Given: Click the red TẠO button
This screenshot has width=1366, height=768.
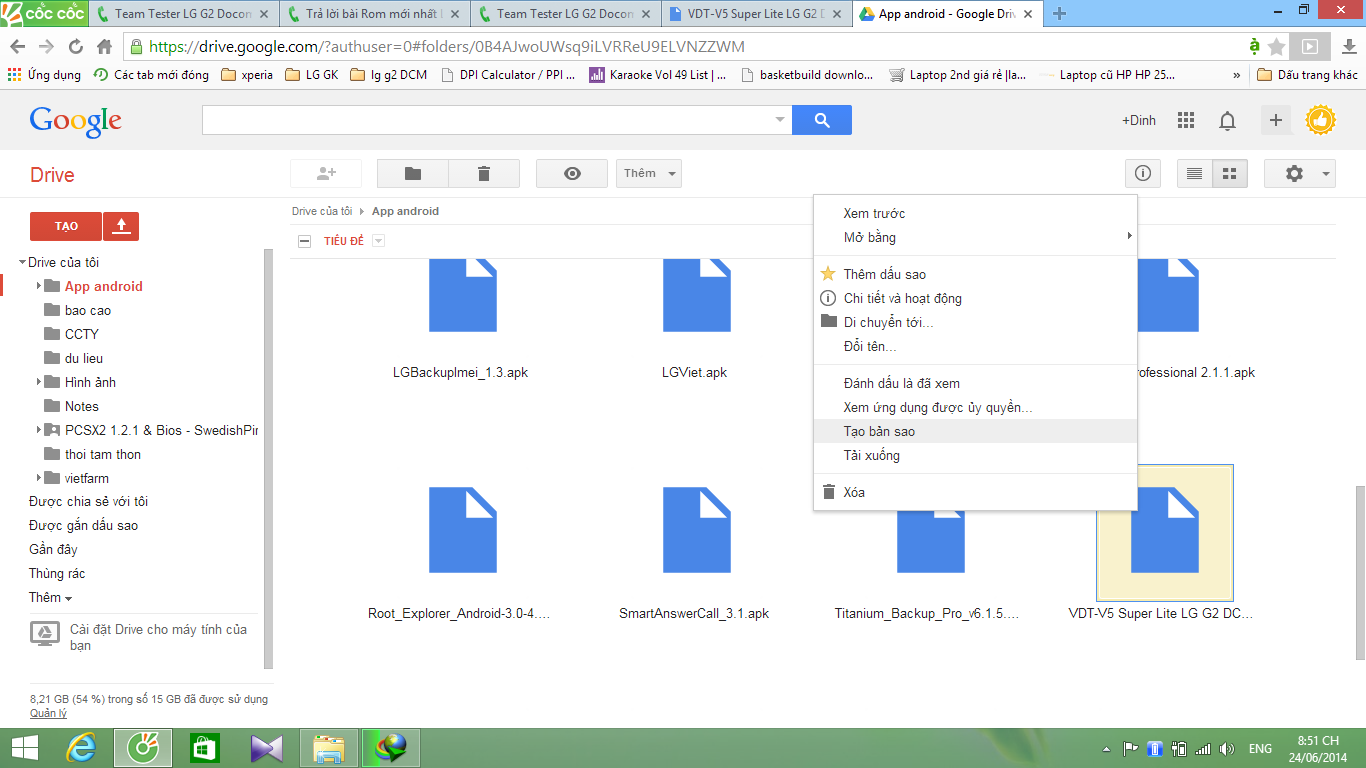Looking at the screenshot, I should coord(66,226).
